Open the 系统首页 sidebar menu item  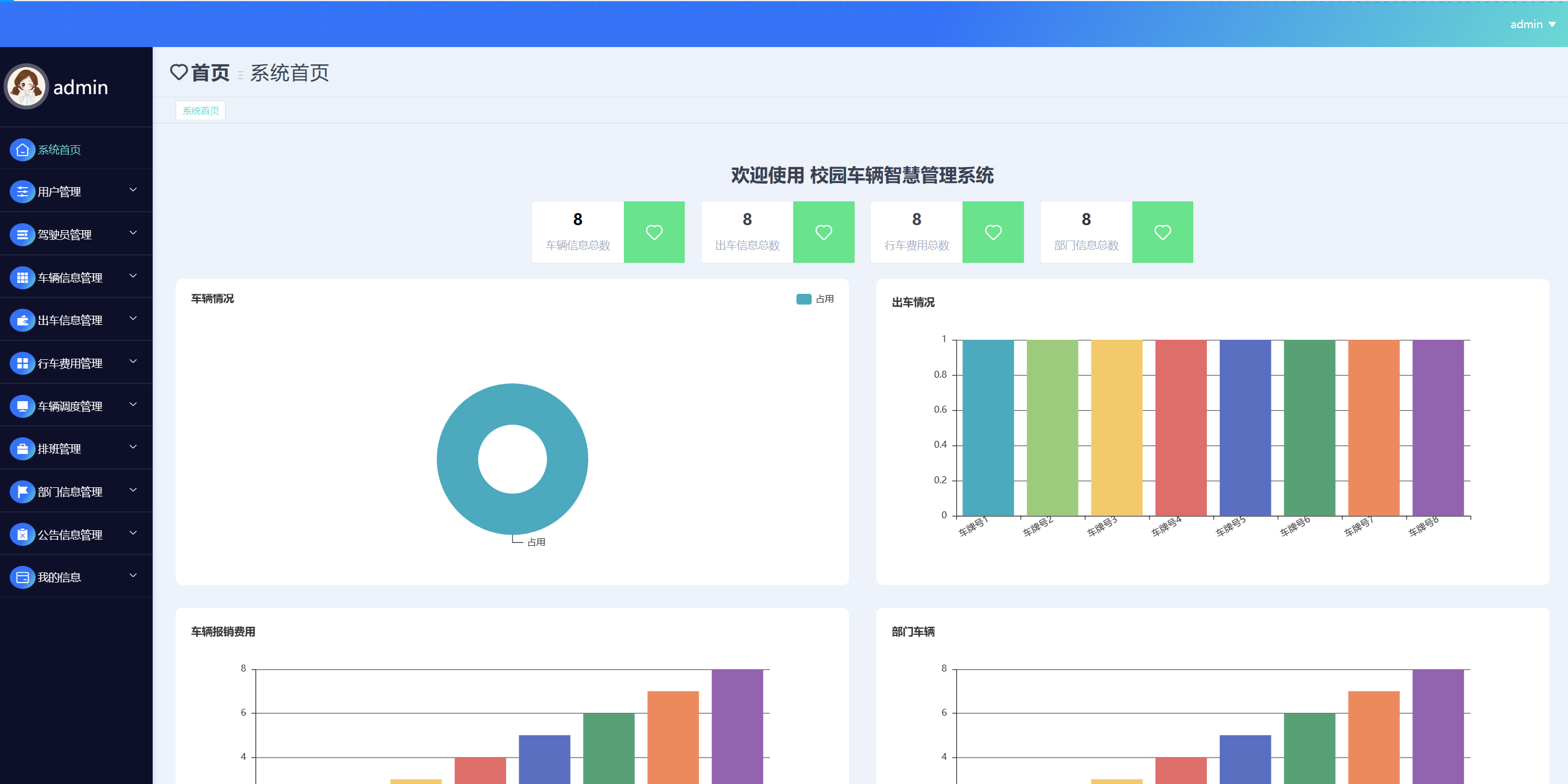(59, 150)
